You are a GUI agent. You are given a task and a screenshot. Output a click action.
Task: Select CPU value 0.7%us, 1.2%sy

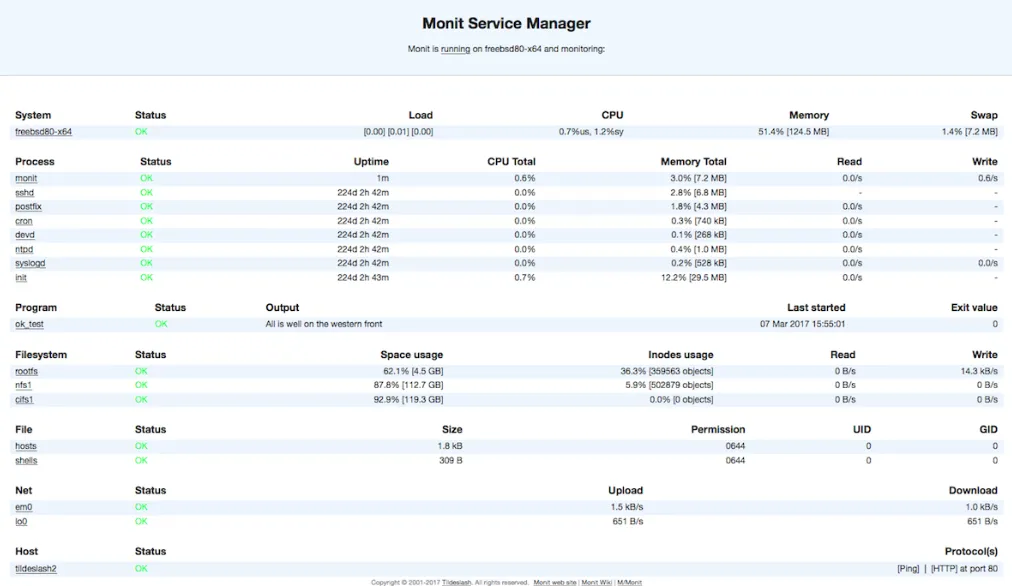[591, 132]
